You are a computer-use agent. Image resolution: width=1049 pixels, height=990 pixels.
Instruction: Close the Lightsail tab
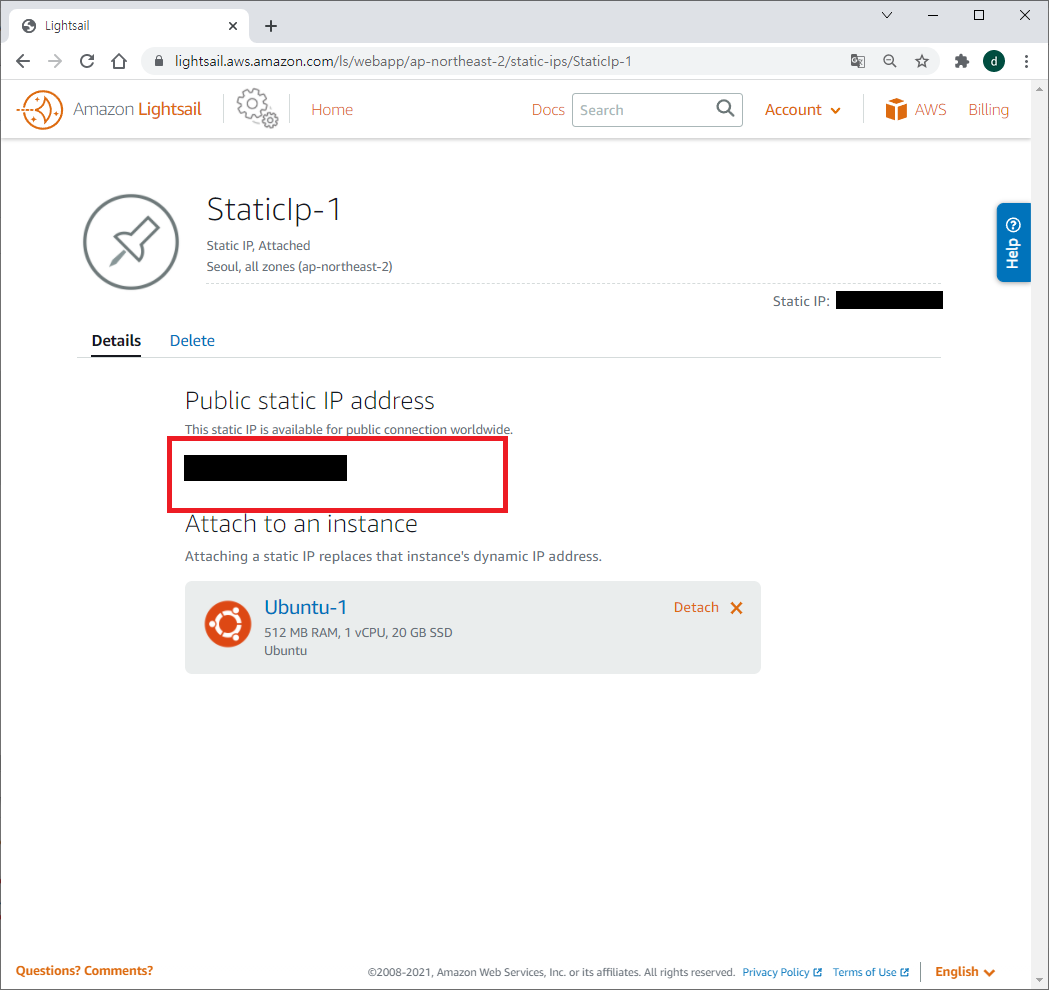(233, 26)
